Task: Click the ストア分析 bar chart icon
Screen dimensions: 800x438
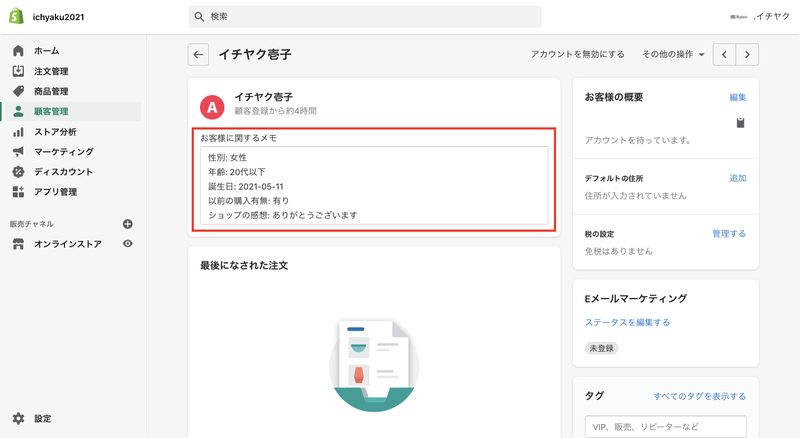Action: pyautogui.click(x=18, y=132)
